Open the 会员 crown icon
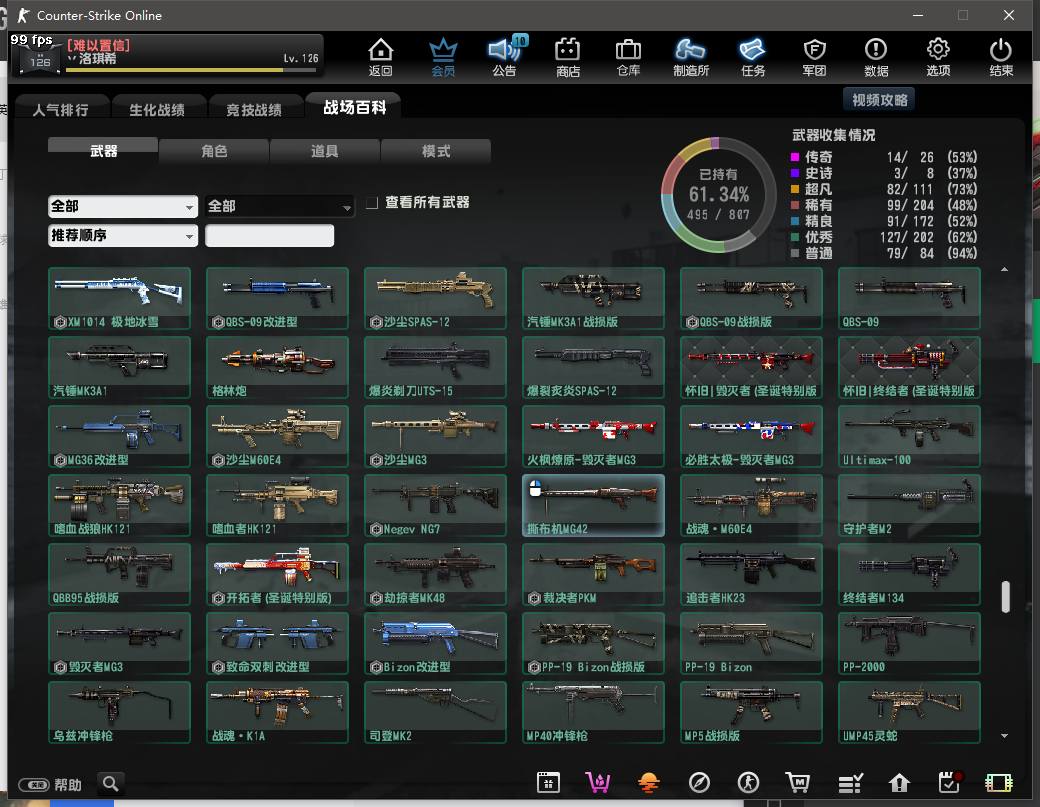This screenshot has width=1040, height=807. click(x=443, y=57)
